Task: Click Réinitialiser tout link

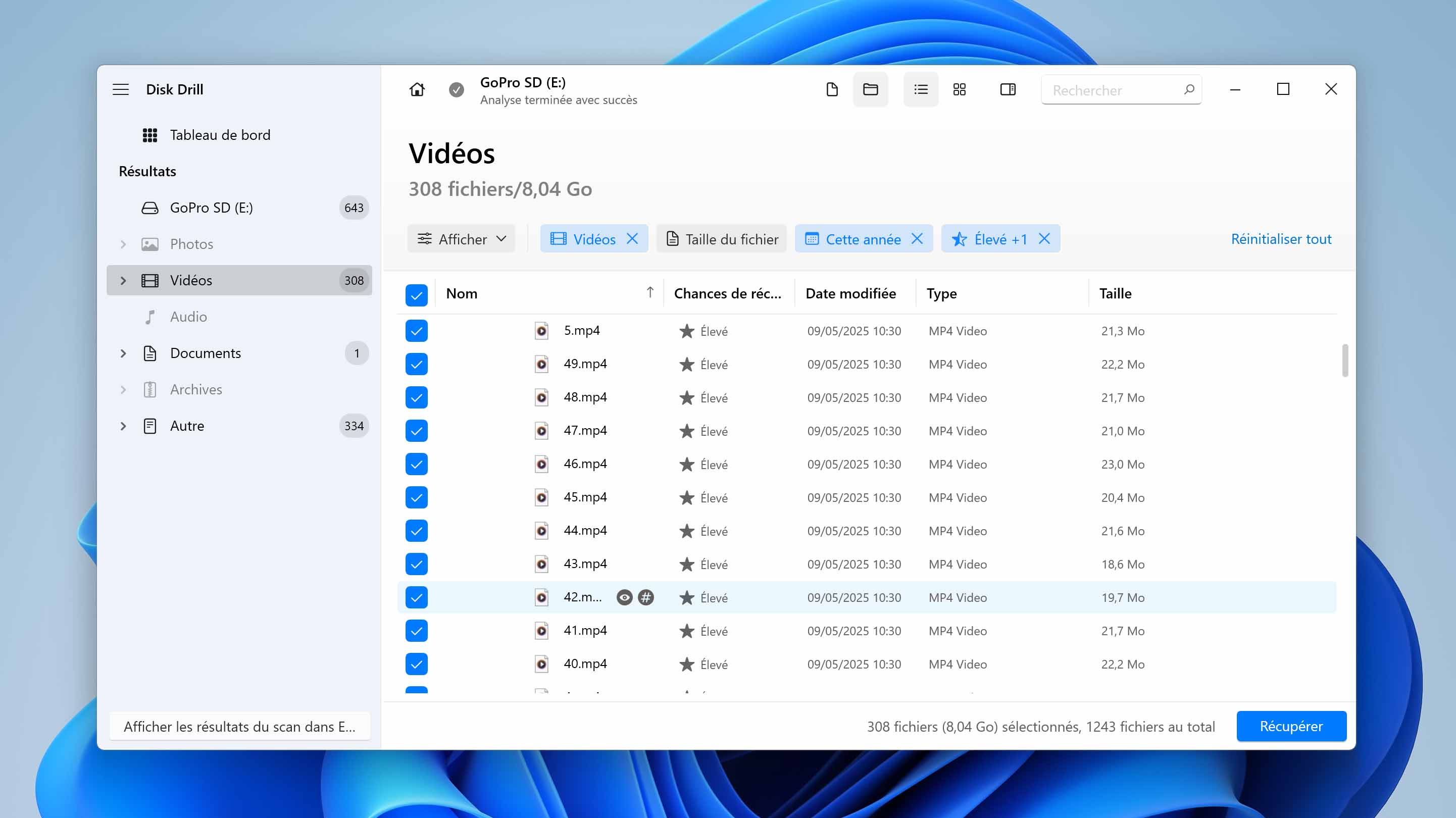Action: point(1281,239)
